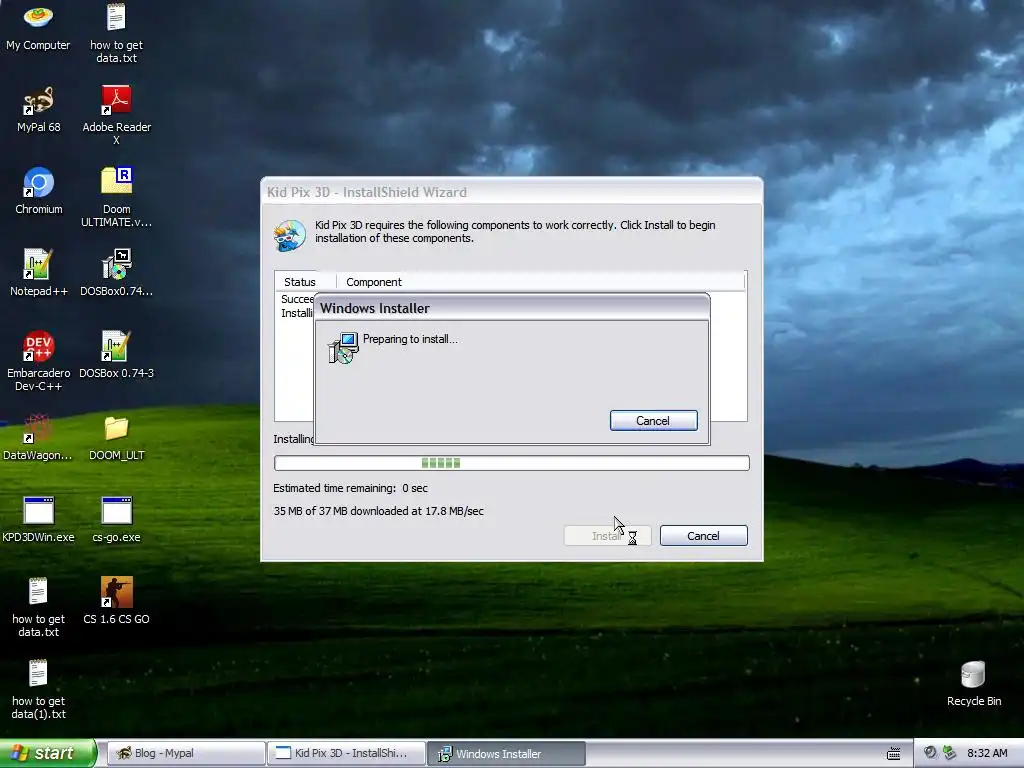Open the Start menu
Image resolution: width=1024 pixels, height=768 pixels.
[48, 753]
